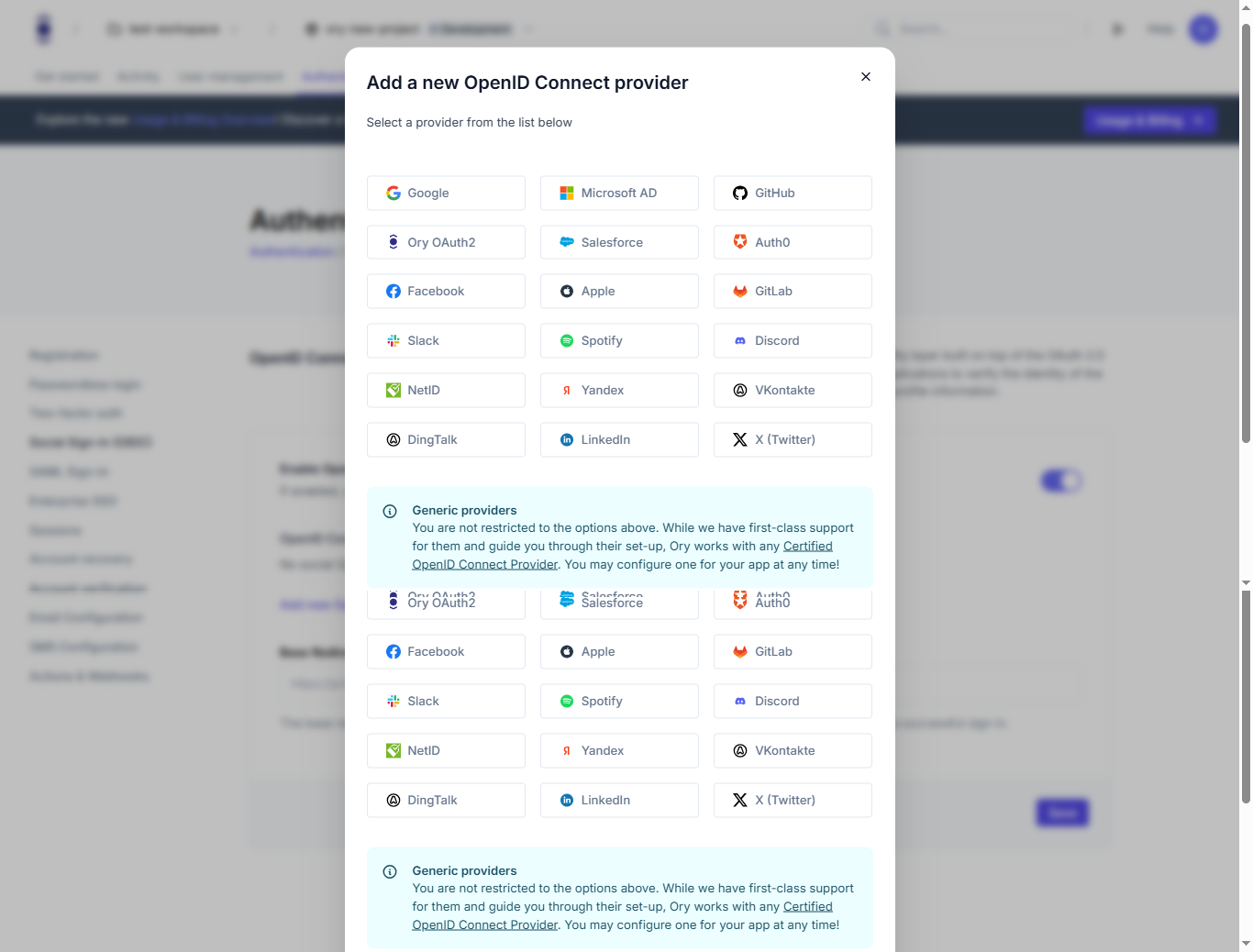Select the X (Twitter) provider
1253x952 pixels.
[x=792, y=439]
